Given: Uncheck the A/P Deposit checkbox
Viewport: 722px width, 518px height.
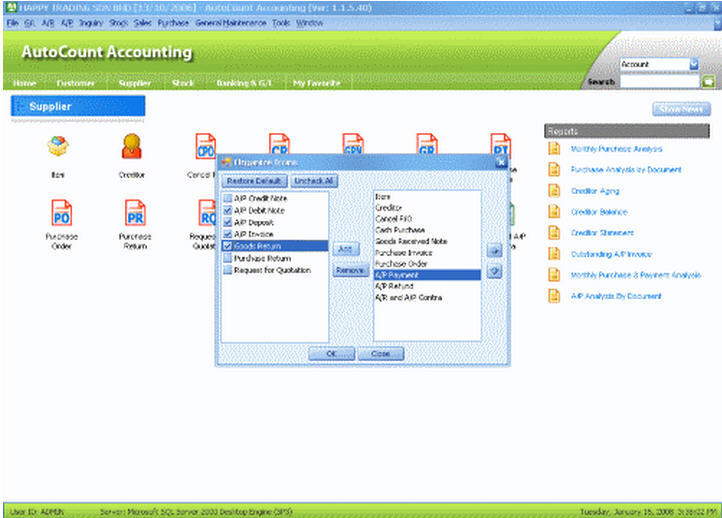Looking at the screenshot, I should [227, 222].
